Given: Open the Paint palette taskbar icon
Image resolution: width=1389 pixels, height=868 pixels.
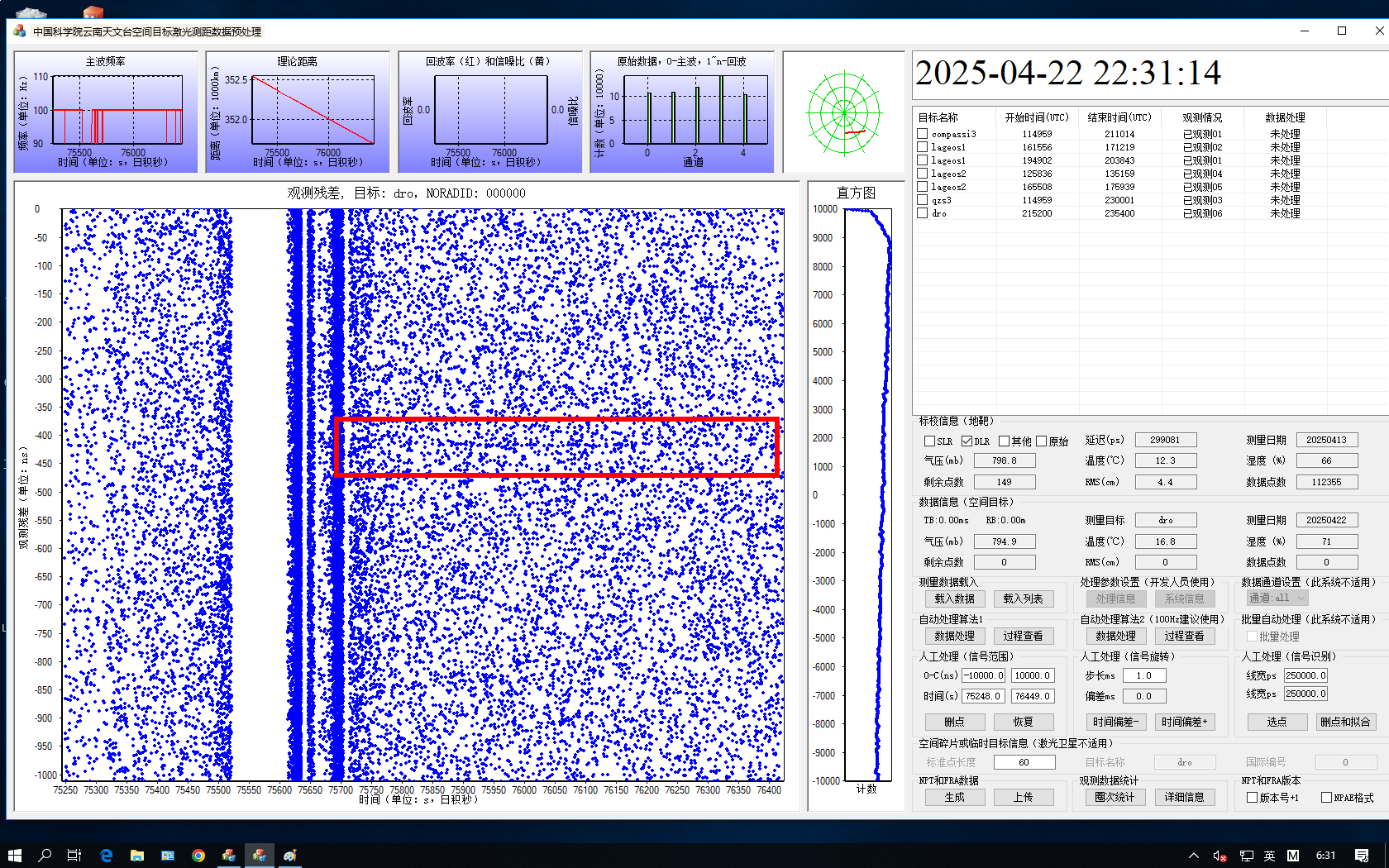Looking at the screenshot, I should (290, 856).
